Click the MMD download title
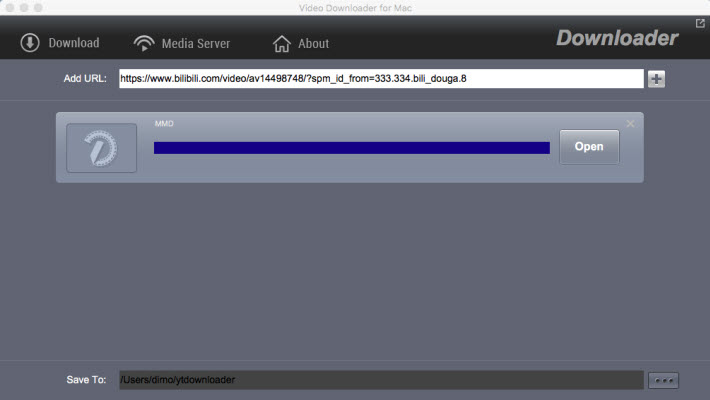 165,124
